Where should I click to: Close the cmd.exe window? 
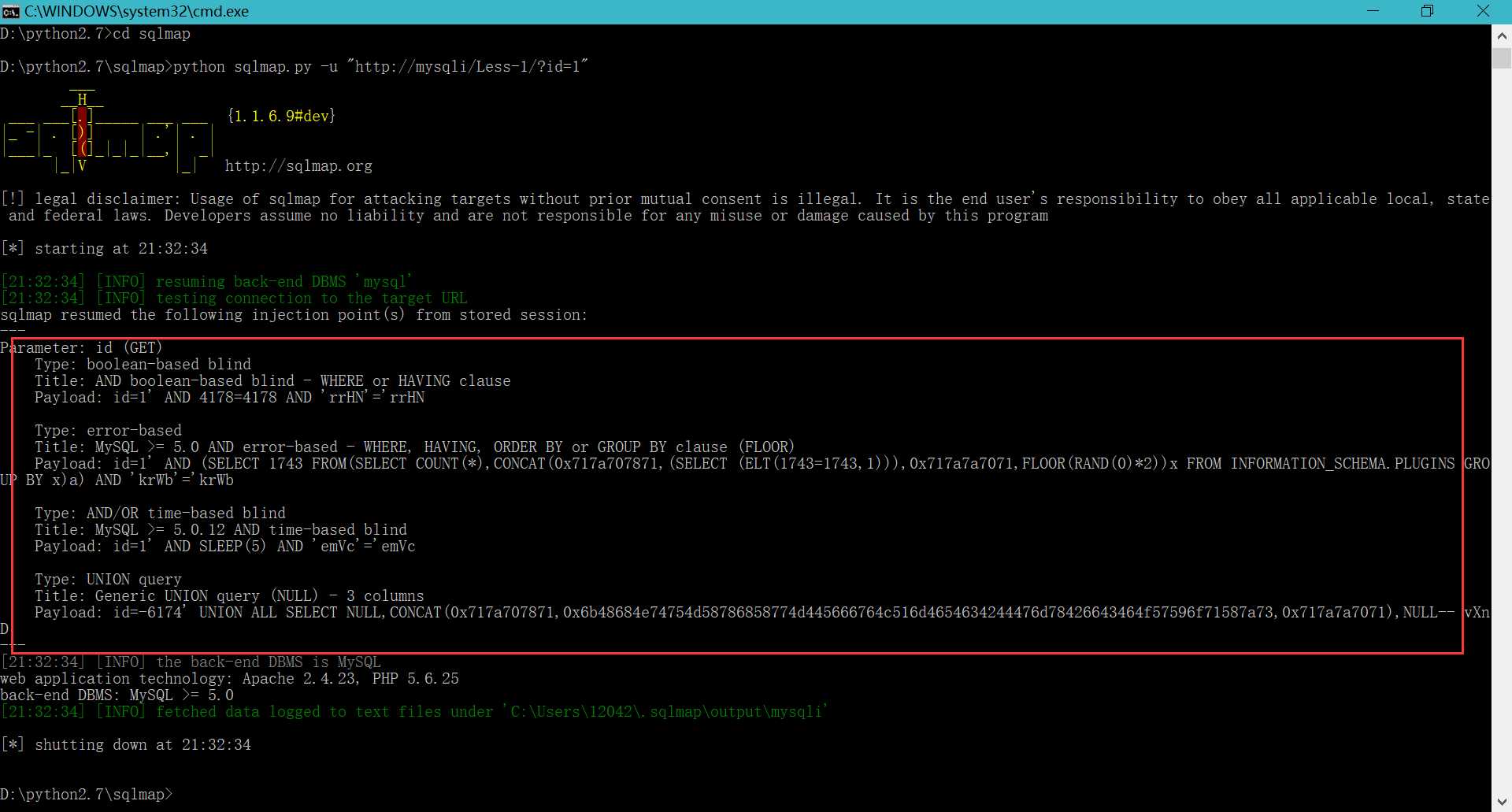[1483, 11]
